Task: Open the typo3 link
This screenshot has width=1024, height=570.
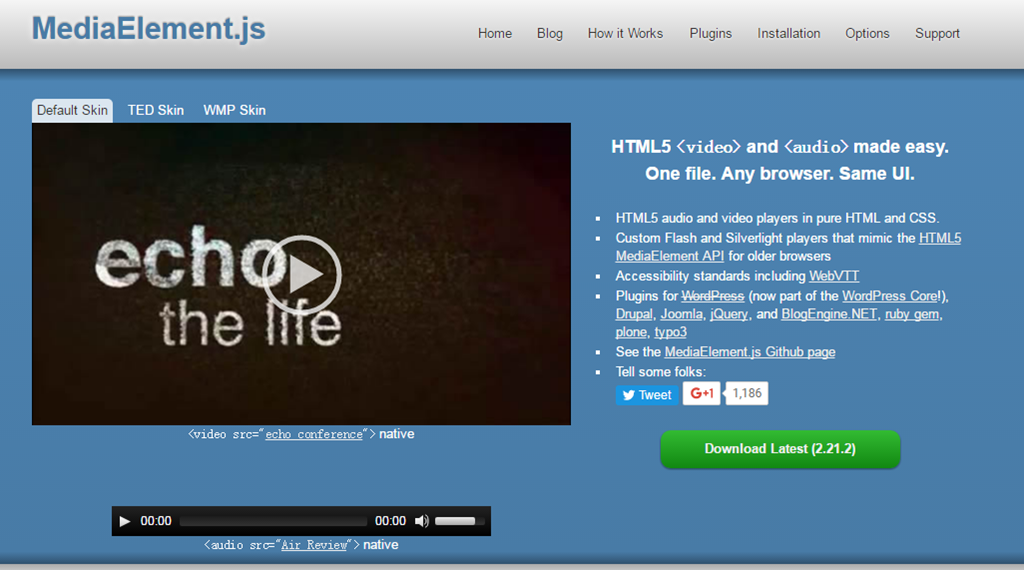Action: 670,332
